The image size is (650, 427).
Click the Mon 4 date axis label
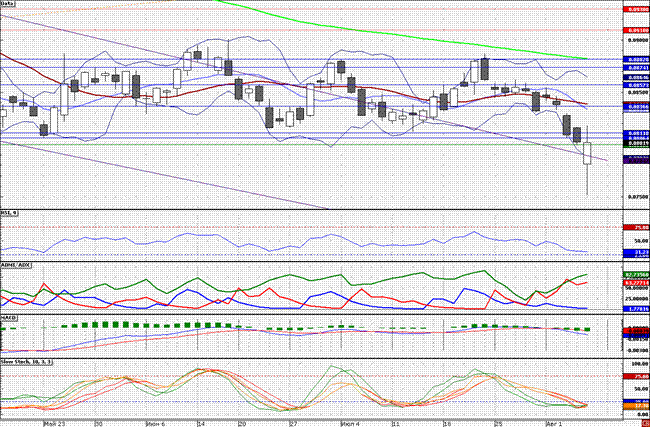click(x=349, y=424)
